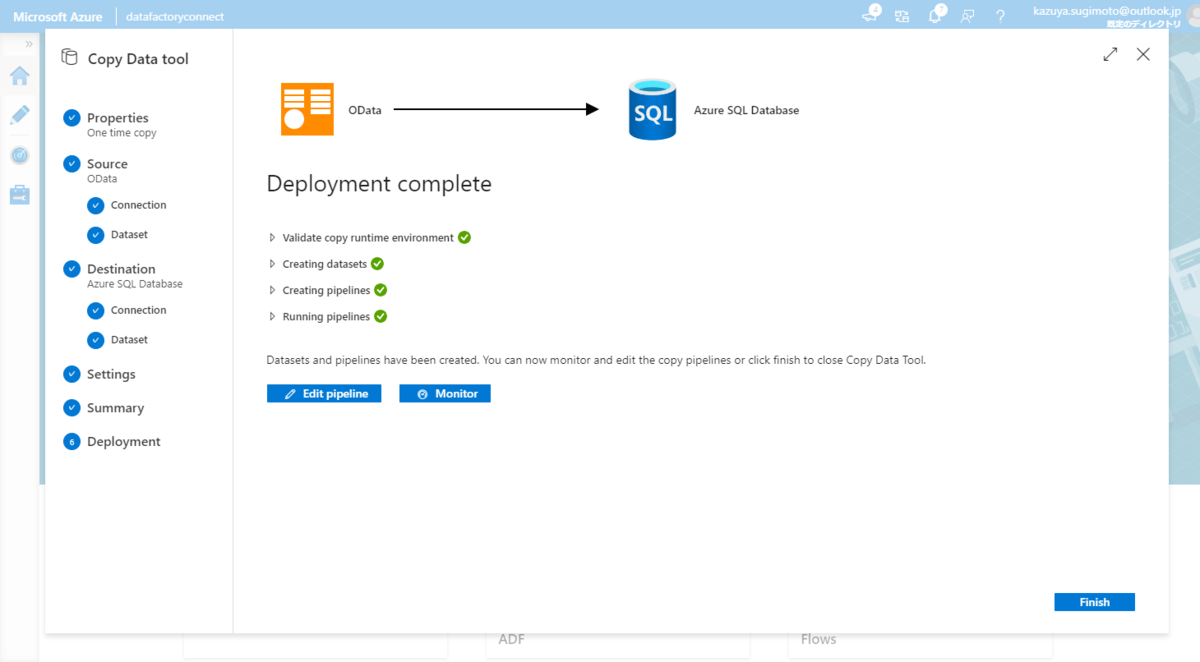The height and width of the screenshot is (662, 1200).
Task: Click the OData source icon
Action: click(307, 110)
